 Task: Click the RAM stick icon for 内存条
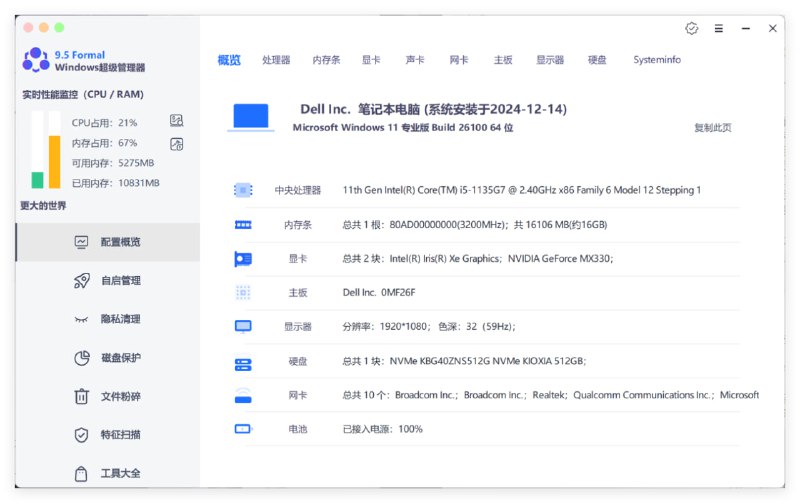pos(243,225)
